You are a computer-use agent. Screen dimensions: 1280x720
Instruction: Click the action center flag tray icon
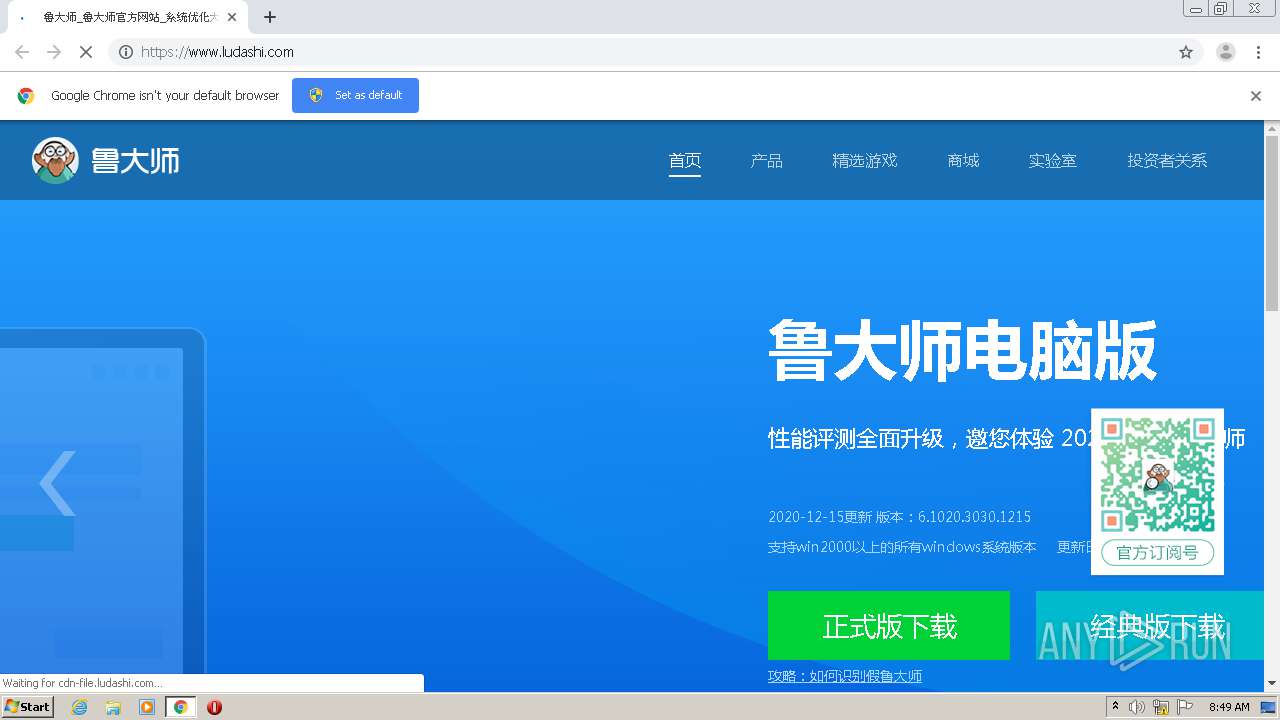[x=1185, y=707]
